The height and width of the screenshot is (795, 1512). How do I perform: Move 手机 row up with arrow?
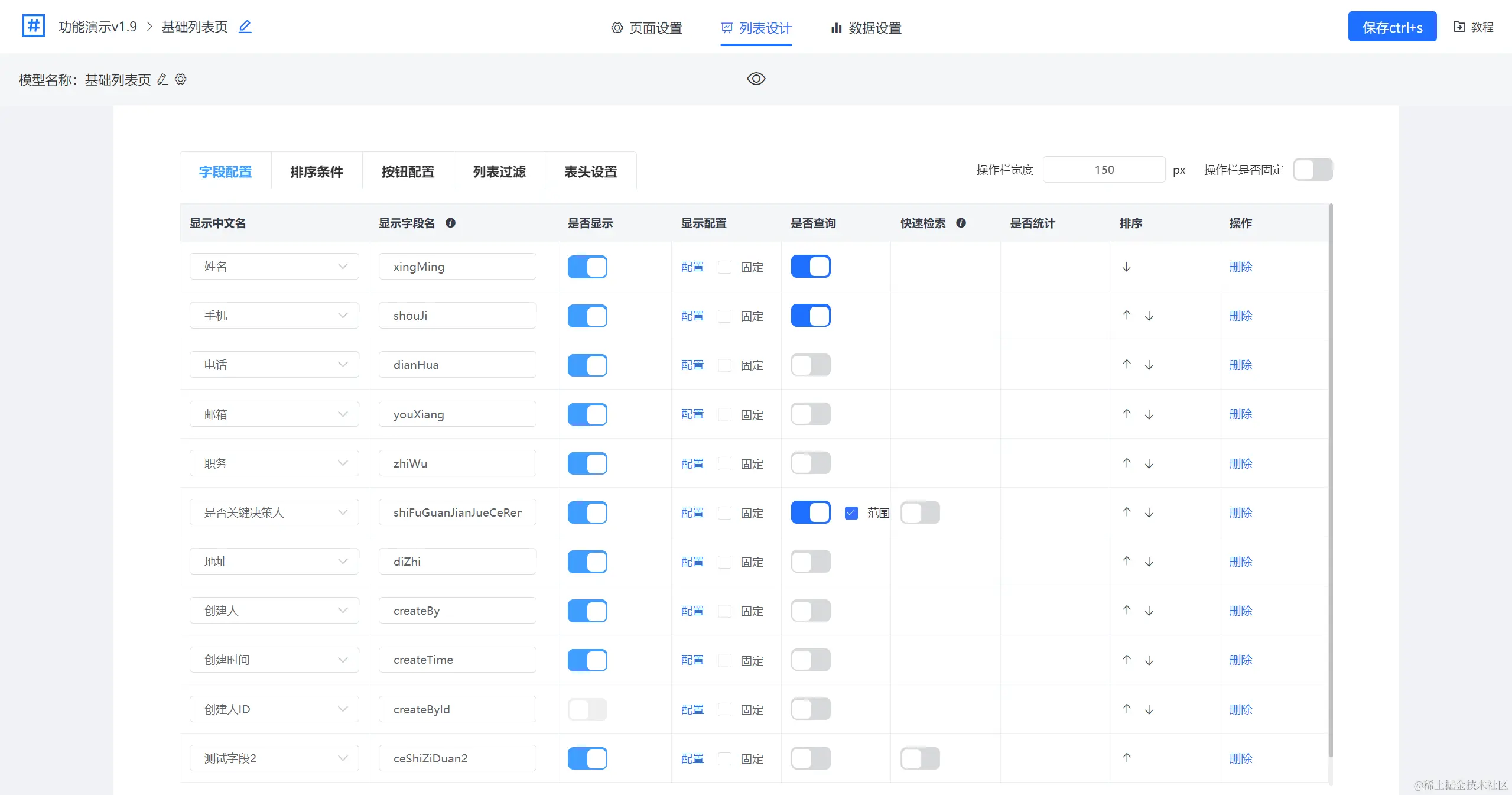[x=1126, y=316]
